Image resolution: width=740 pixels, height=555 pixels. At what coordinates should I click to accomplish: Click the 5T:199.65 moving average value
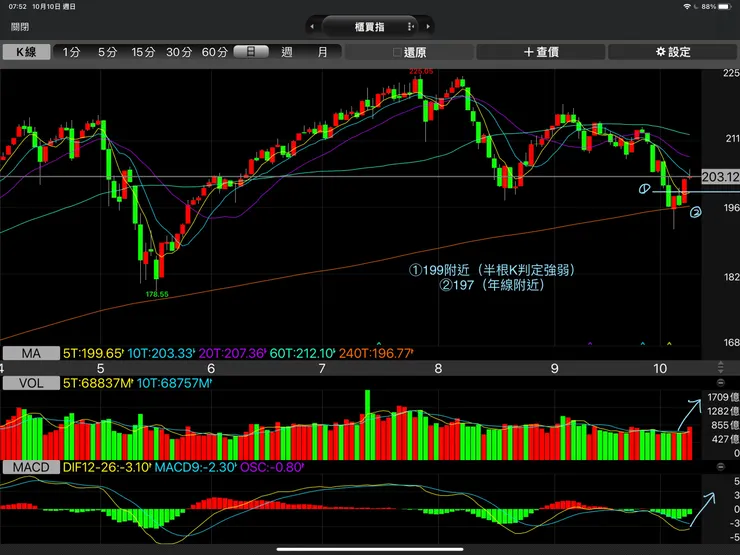click(93, 353)
